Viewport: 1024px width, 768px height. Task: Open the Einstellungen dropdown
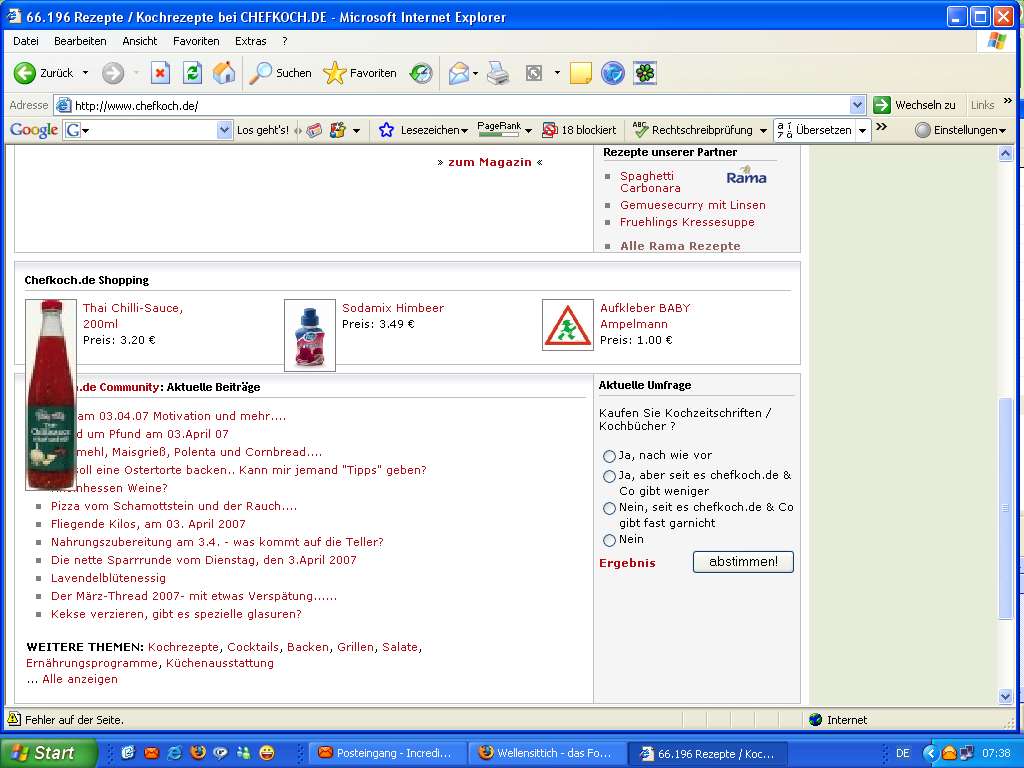click(x=960, y=130)
